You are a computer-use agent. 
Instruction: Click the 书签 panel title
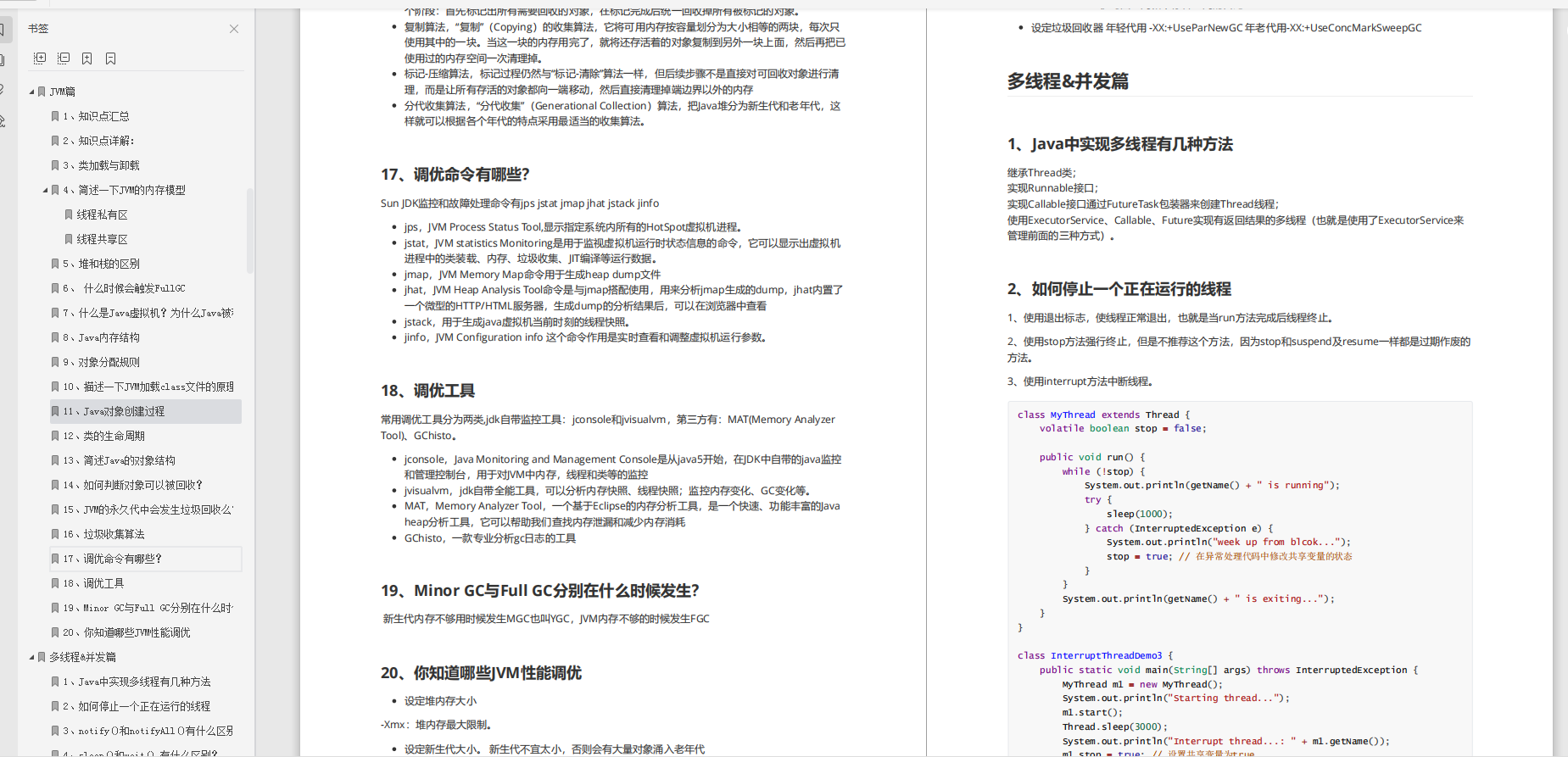(x=38, y=29)
